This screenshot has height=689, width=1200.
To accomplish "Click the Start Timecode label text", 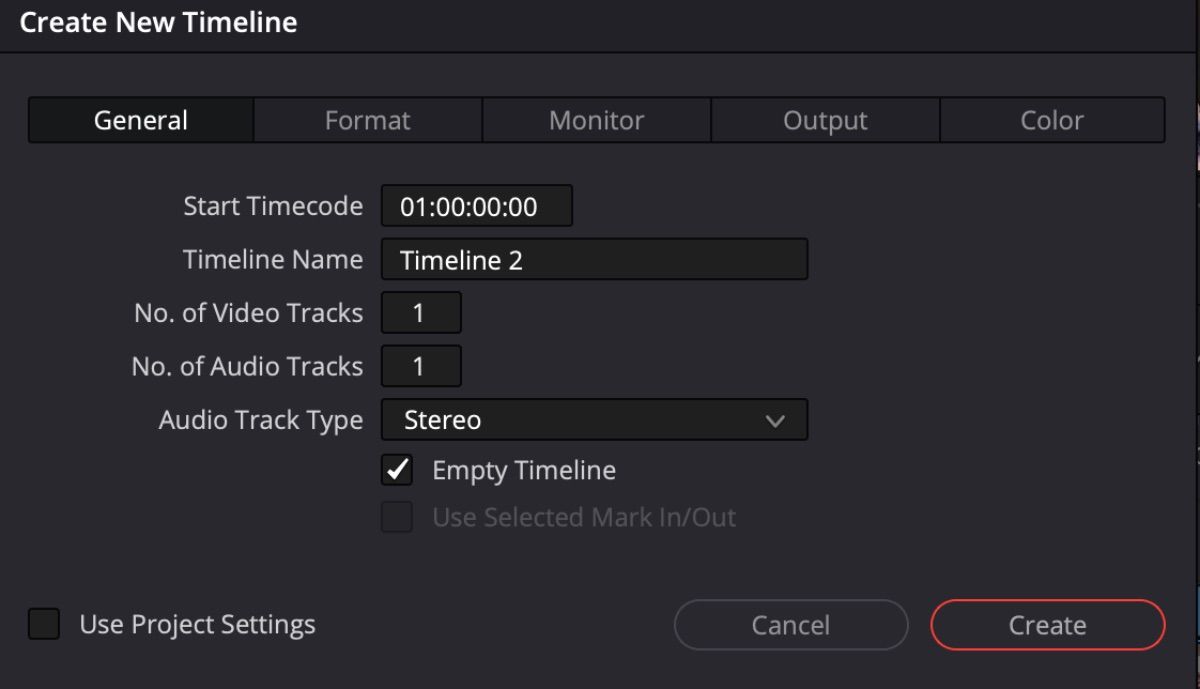I will click(x=272, y=206).
